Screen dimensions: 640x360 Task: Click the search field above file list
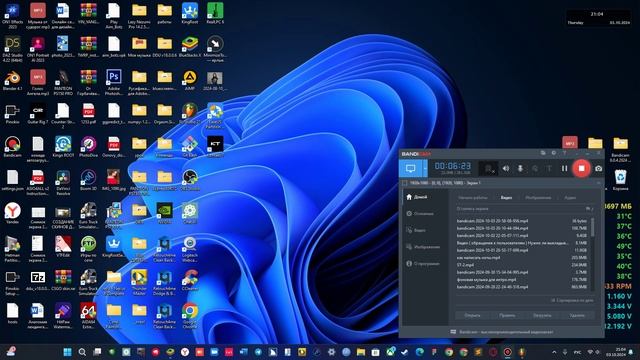pyautogui.click(x=520, y=209)
